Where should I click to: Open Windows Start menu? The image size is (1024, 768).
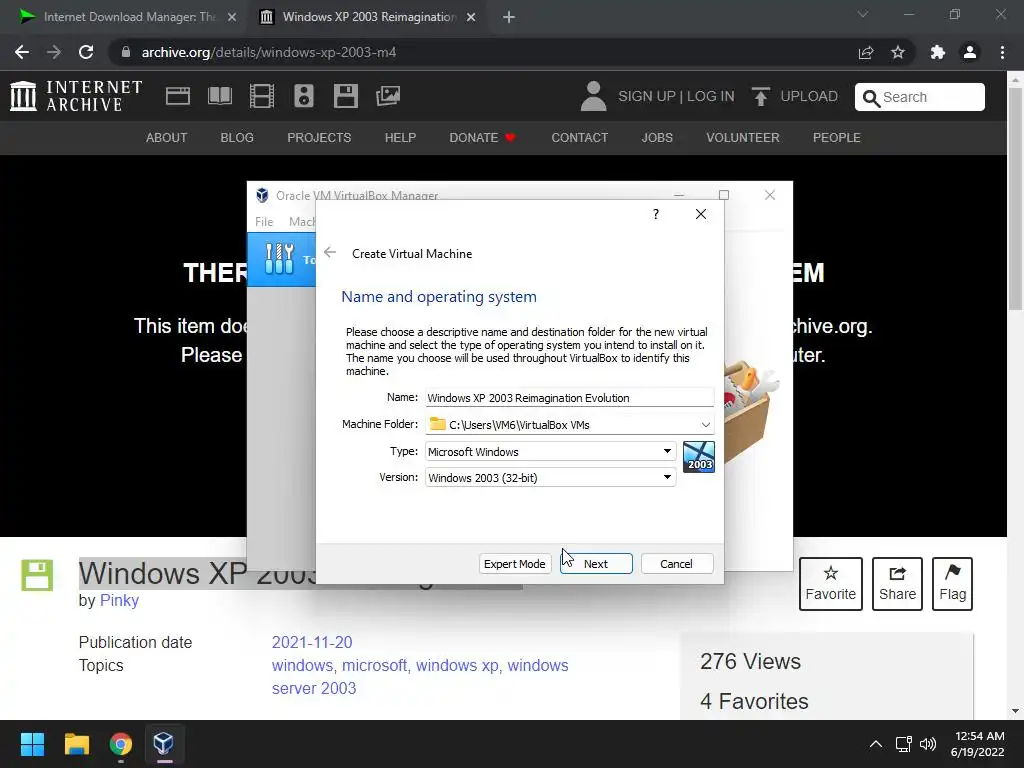[32, 744]
